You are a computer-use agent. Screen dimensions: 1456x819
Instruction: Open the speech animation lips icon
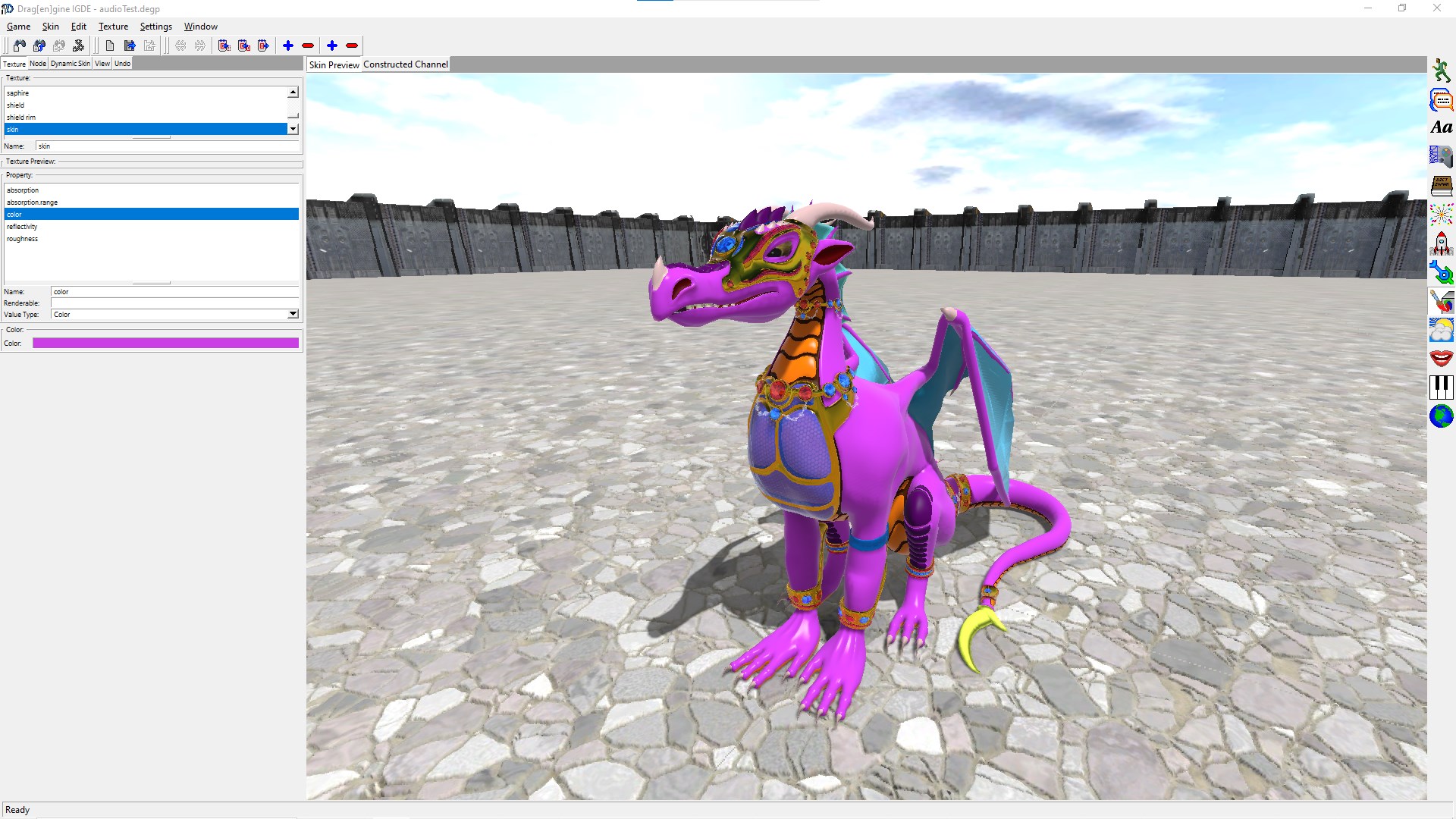(x=1441, y=358)
